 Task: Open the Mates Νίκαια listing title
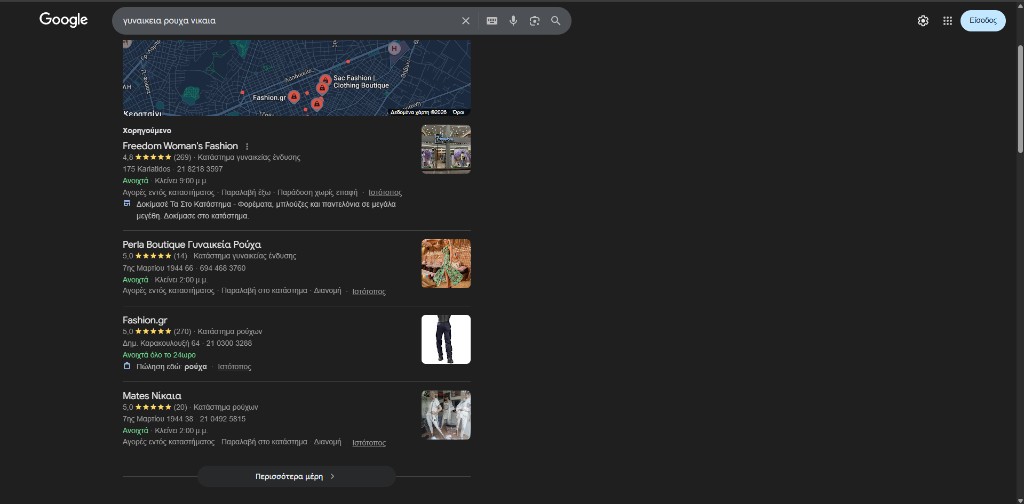coord(152,396)
